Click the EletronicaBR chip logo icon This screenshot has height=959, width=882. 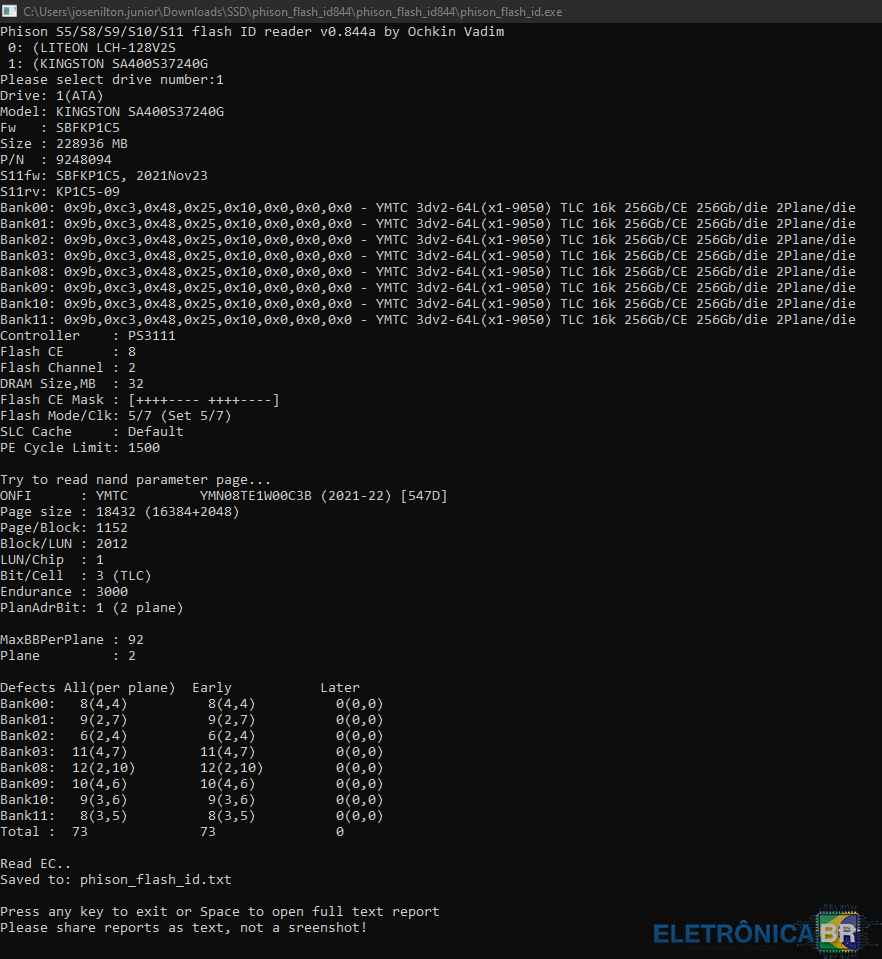[837, 932]
